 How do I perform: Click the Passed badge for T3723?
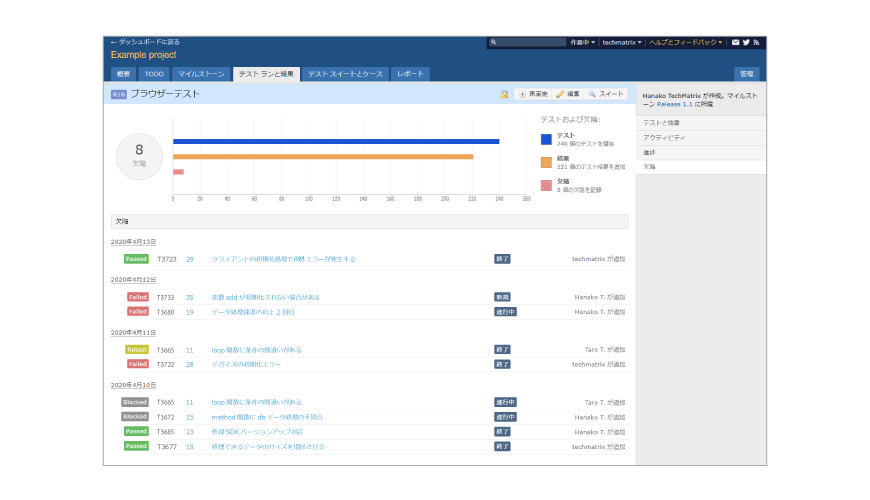136,259
